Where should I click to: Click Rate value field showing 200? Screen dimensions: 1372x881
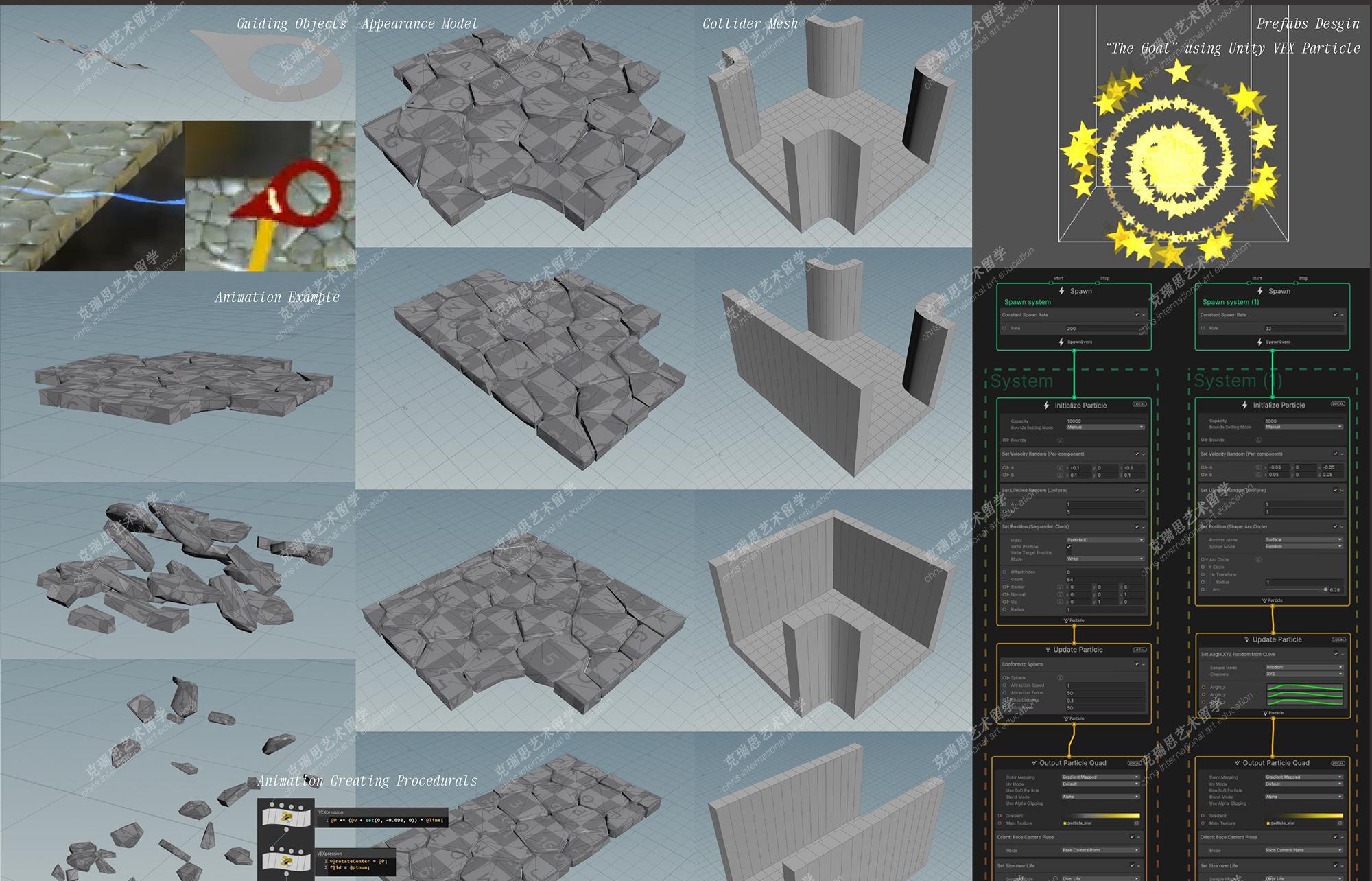click(1105, 329)
